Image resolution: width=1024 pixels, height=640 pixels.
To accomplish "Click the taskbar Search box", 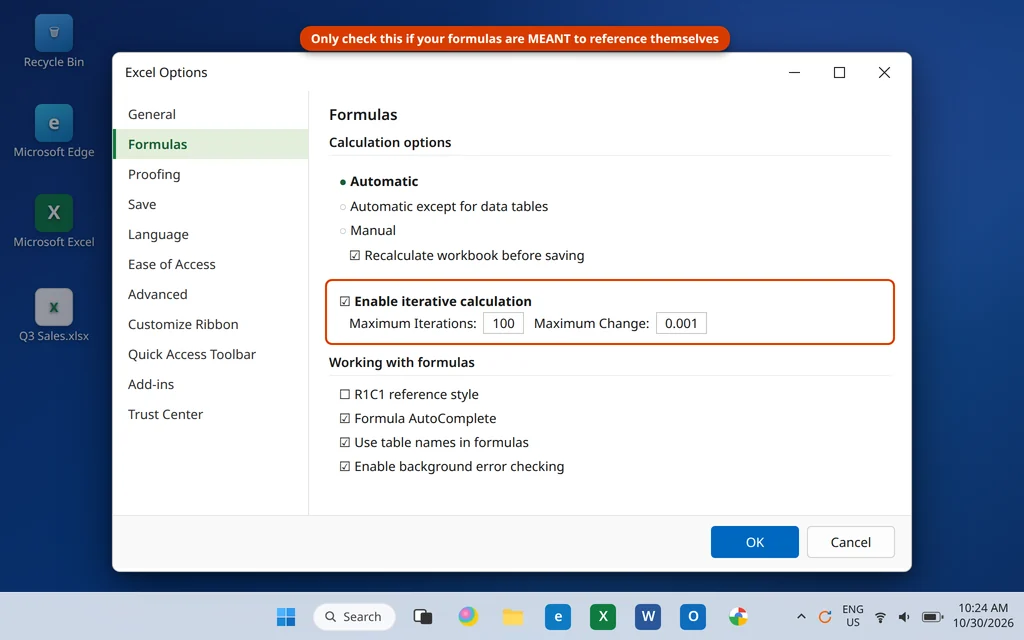I will tap(354, 616).
